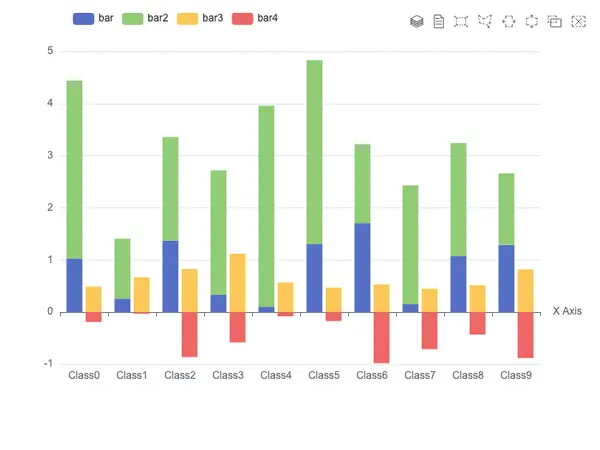Screen dimensions: 600x450
Task: Click the stack mode toolbox icon
Action: [x=417, y=21]
